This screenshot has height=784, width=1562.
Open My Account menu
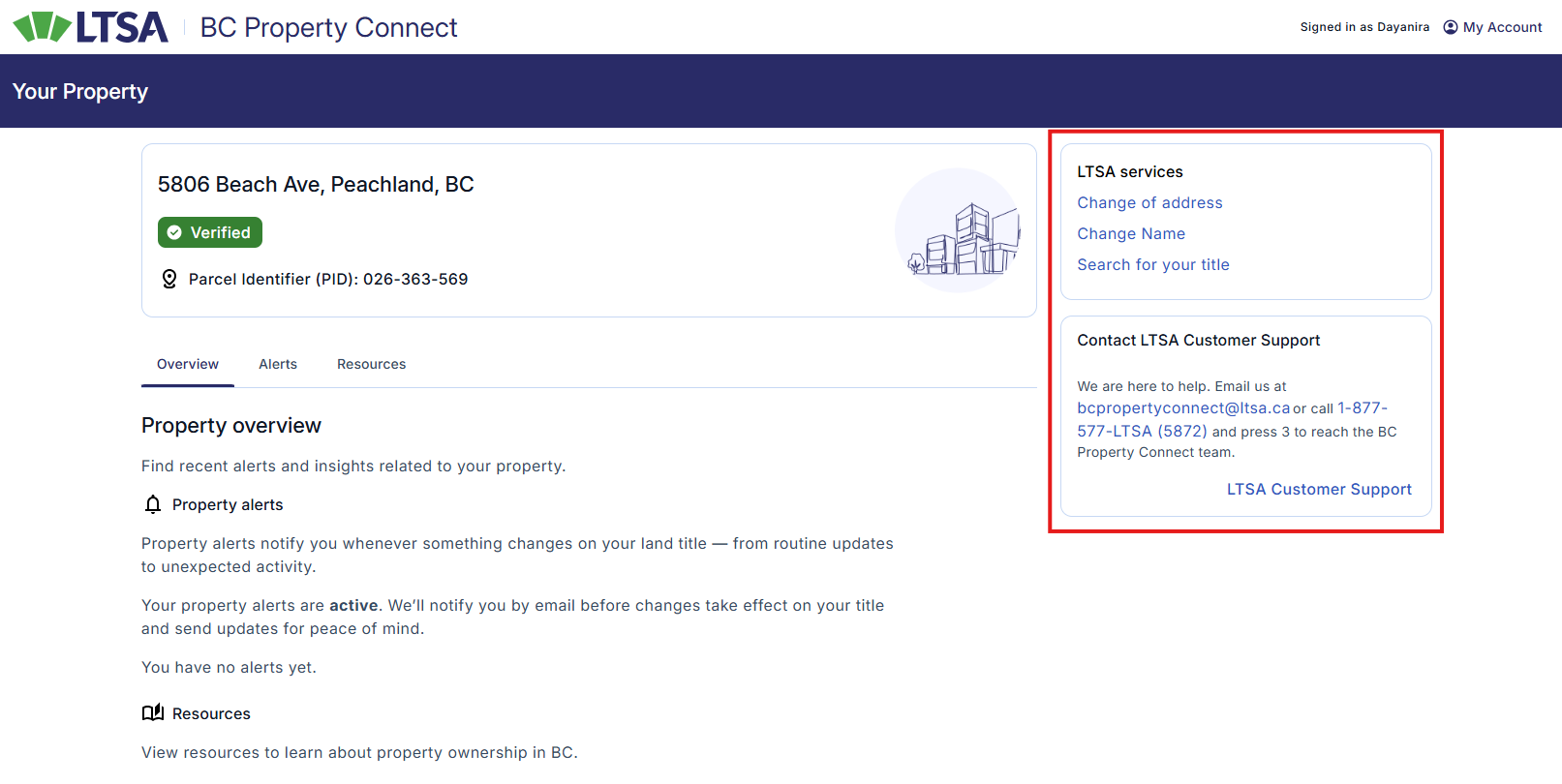[1502, 27]
